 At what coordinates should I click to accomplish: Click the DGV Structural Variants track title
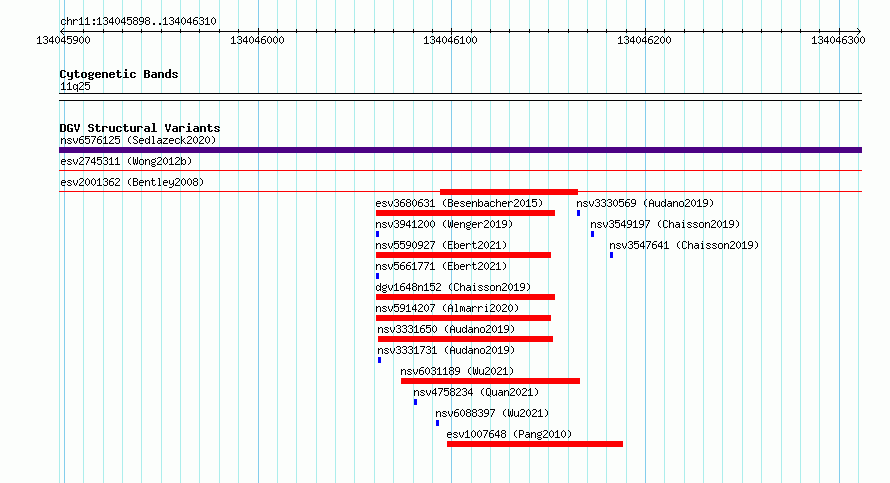[140, 128]
